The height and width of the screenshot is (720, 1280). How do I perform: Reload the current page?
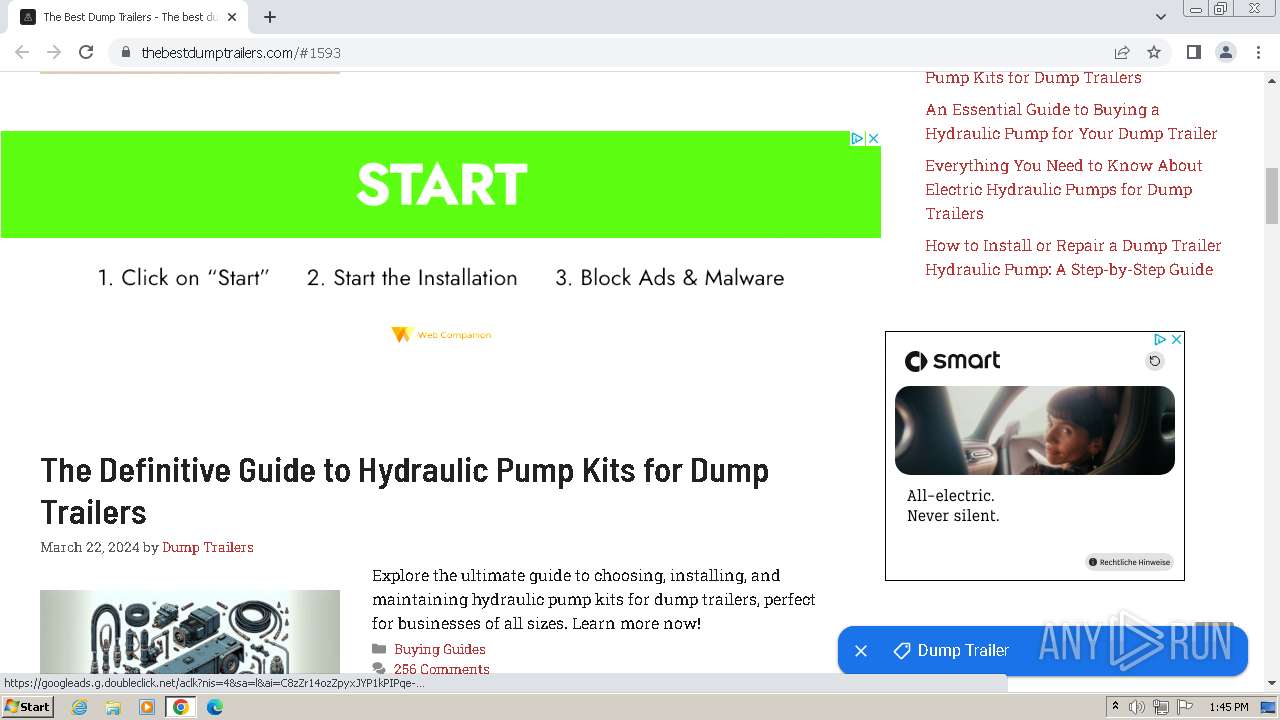86,52
